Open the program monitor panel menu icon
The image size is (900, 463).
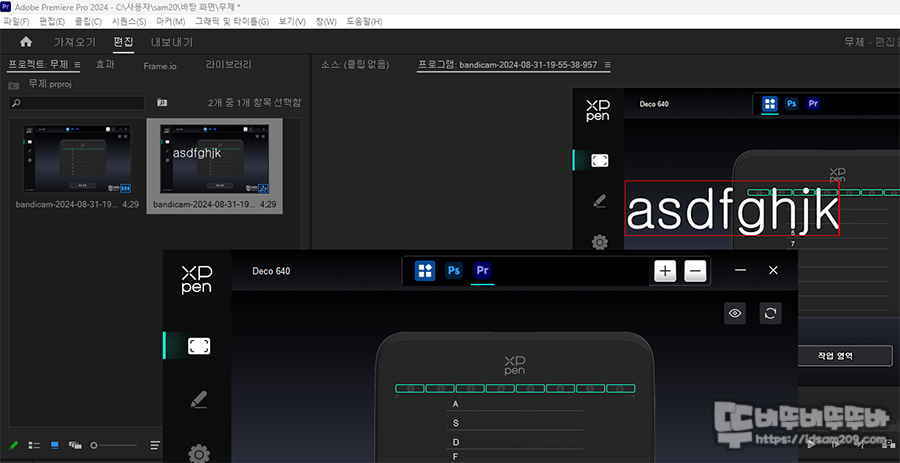[x=608, y=65]
